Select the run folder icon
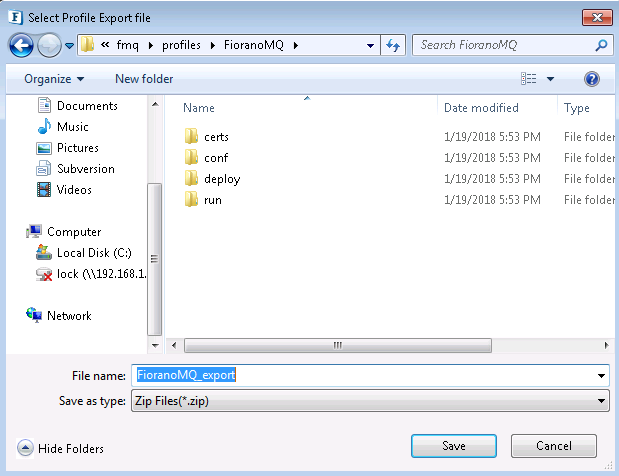The width and height of the screenshot is (619, 476). pos(191,199)
